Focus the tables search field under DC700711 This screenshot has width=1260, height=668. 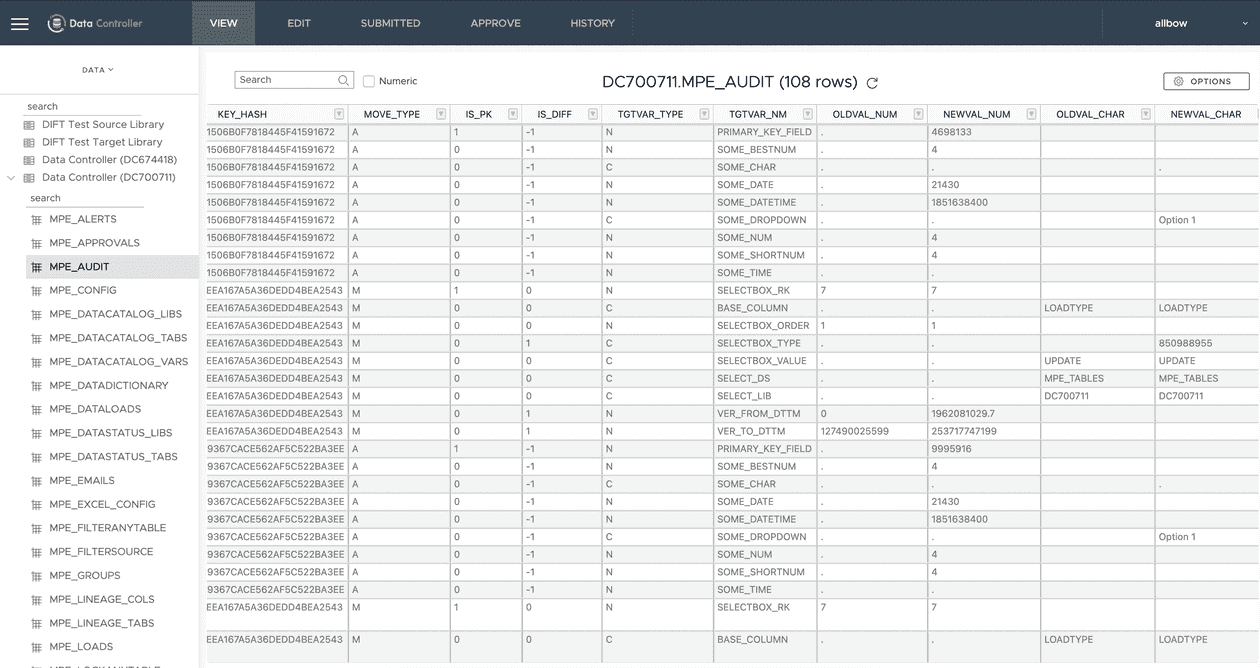86,198
